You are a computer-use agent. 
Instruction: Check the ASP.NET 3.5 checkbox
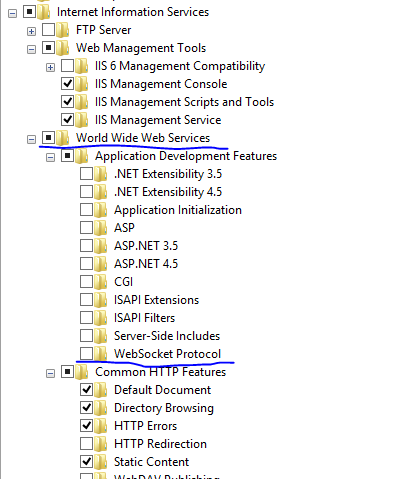coord(86,246)
